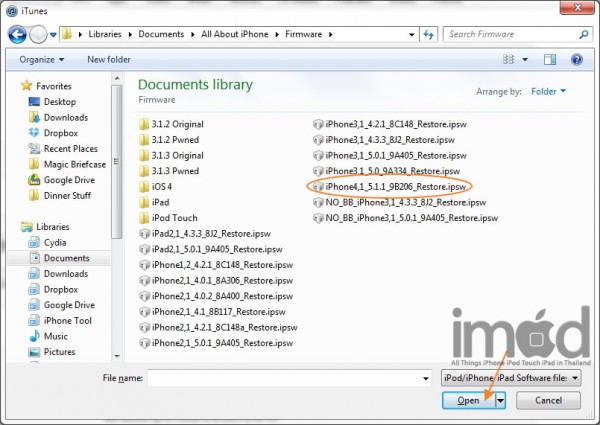Click the refresh button beside address bar
Screen dimensions: 600x425
coord(431,34)
